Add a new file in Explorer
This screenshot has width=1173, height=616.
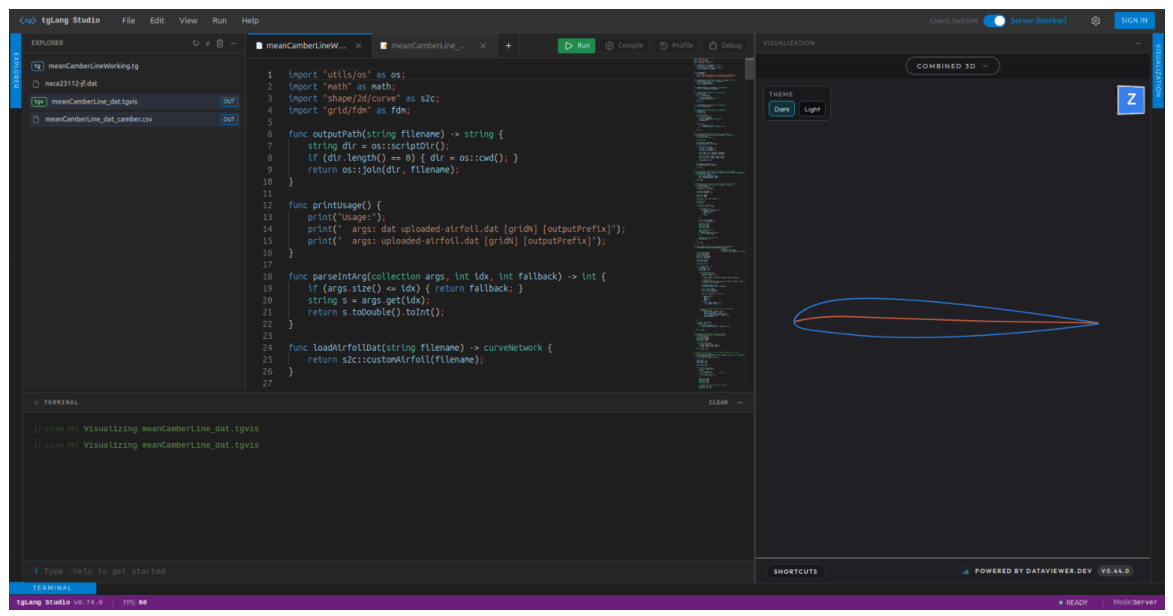point(208,43)
